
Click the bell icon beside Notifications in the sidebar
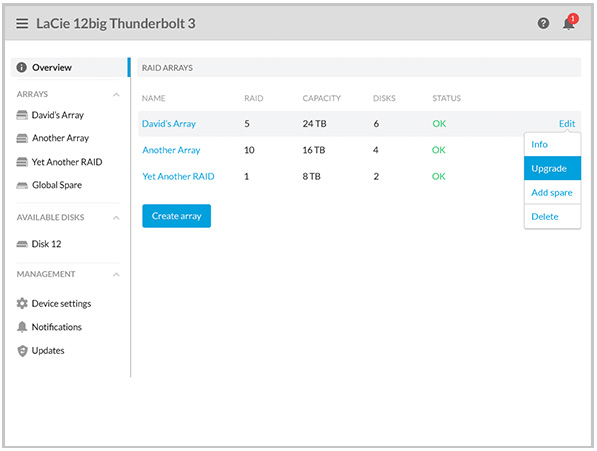pos(22,327)
